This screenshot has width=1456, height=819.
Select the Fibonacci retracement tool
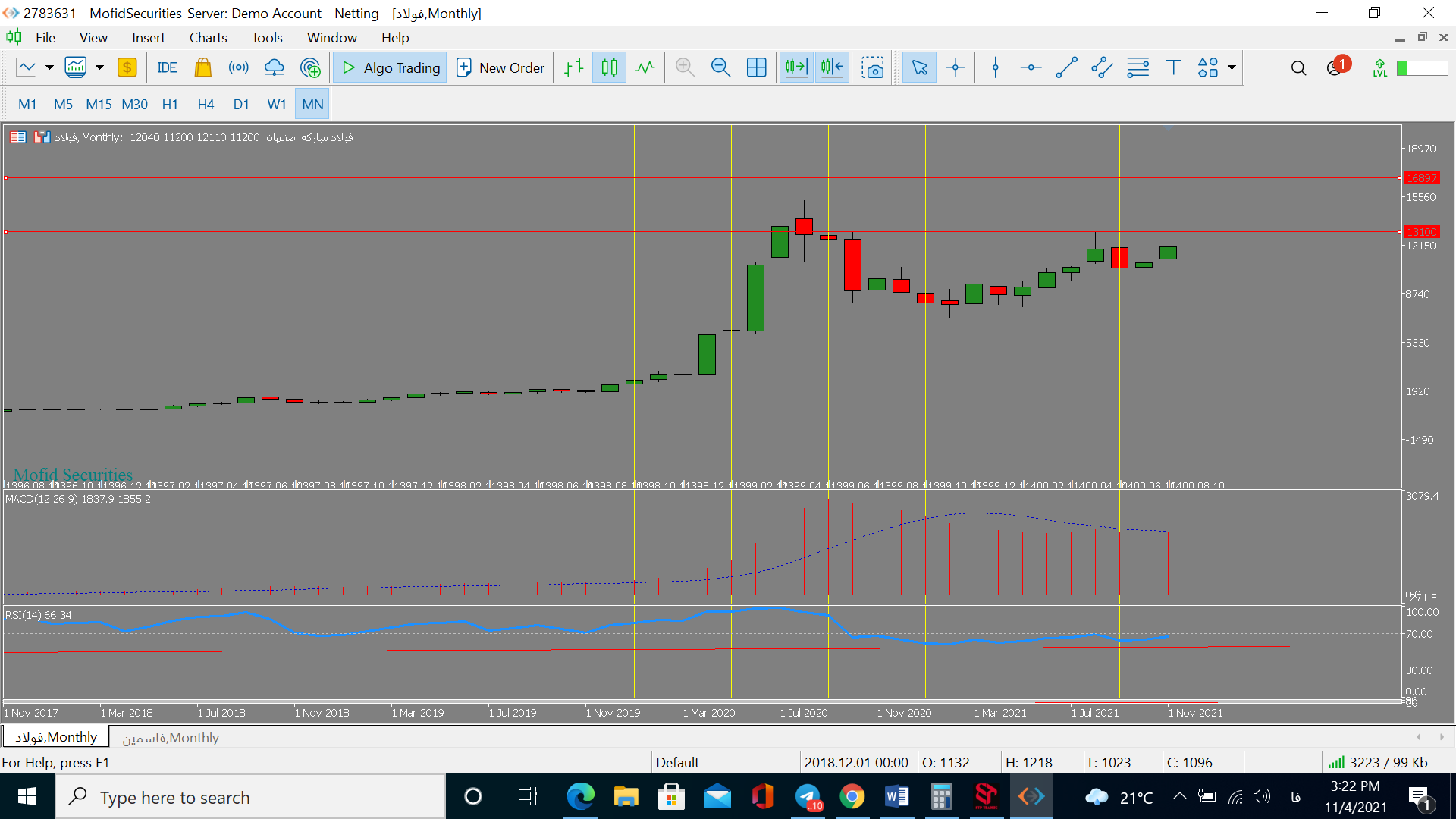click(x=1137, y=67)
